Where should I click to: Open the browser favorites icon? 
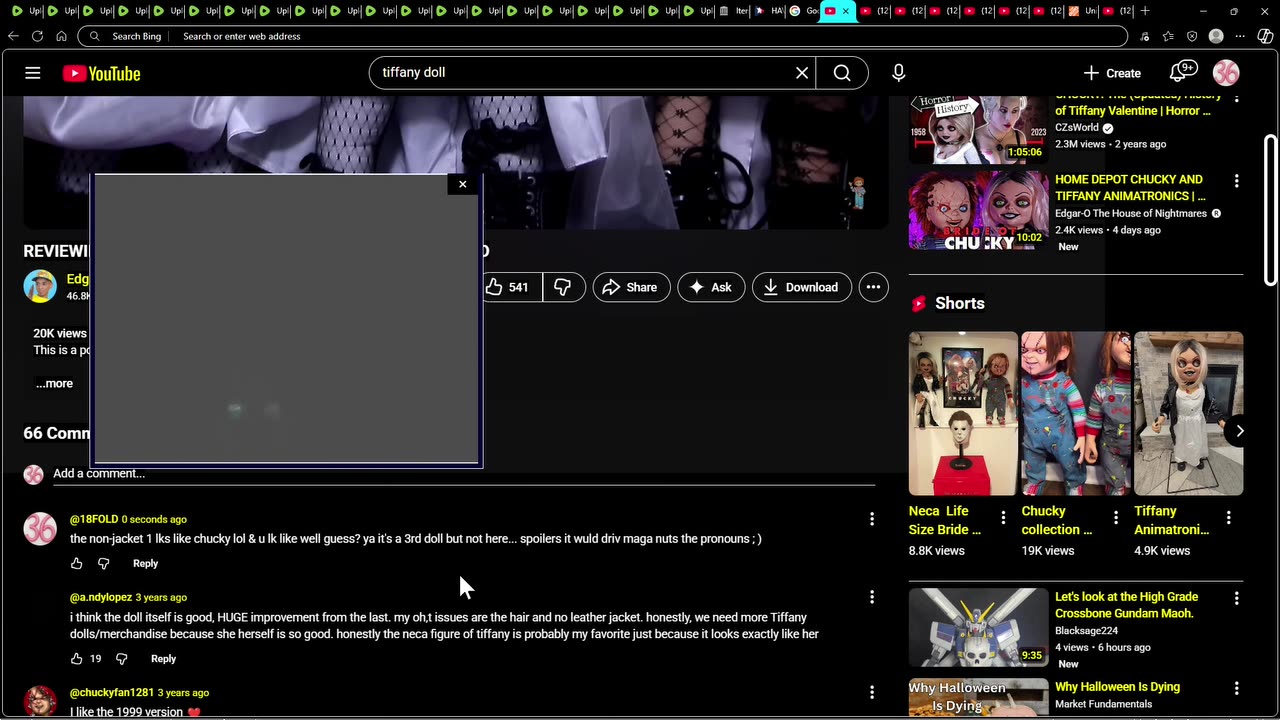tap(1168, 36)
